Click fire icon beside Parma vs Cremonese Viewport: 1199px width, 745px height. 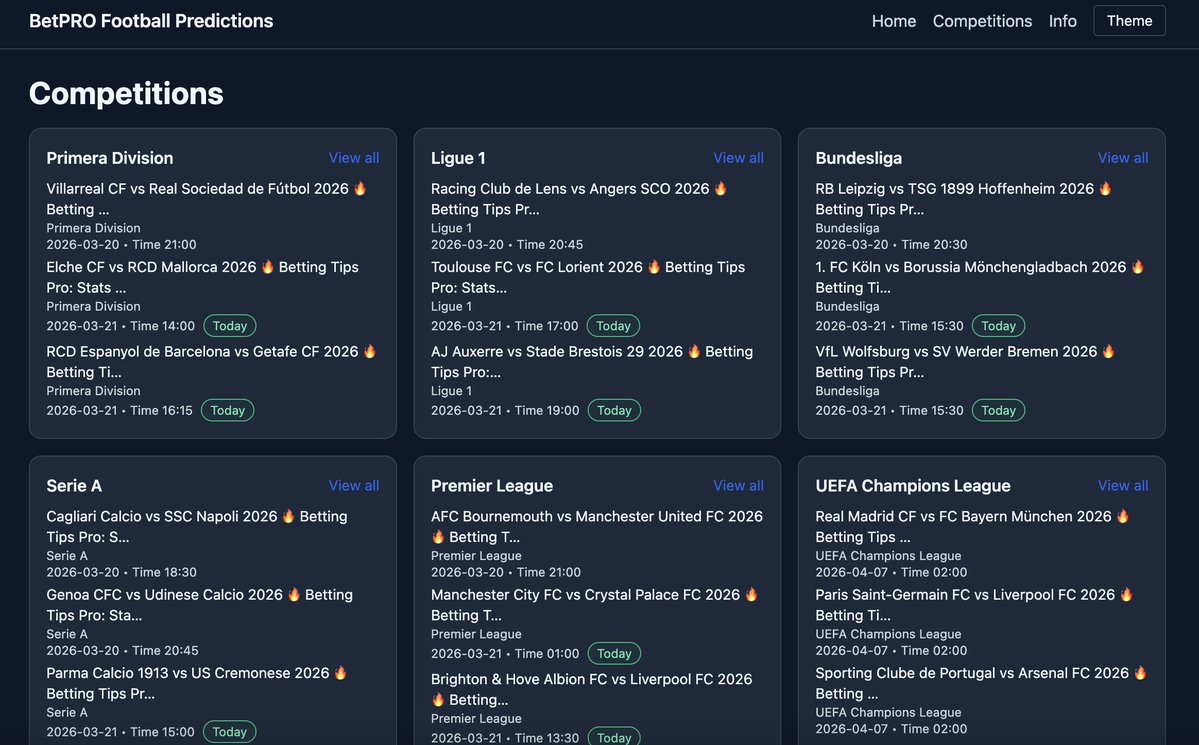tap(340, 672)
